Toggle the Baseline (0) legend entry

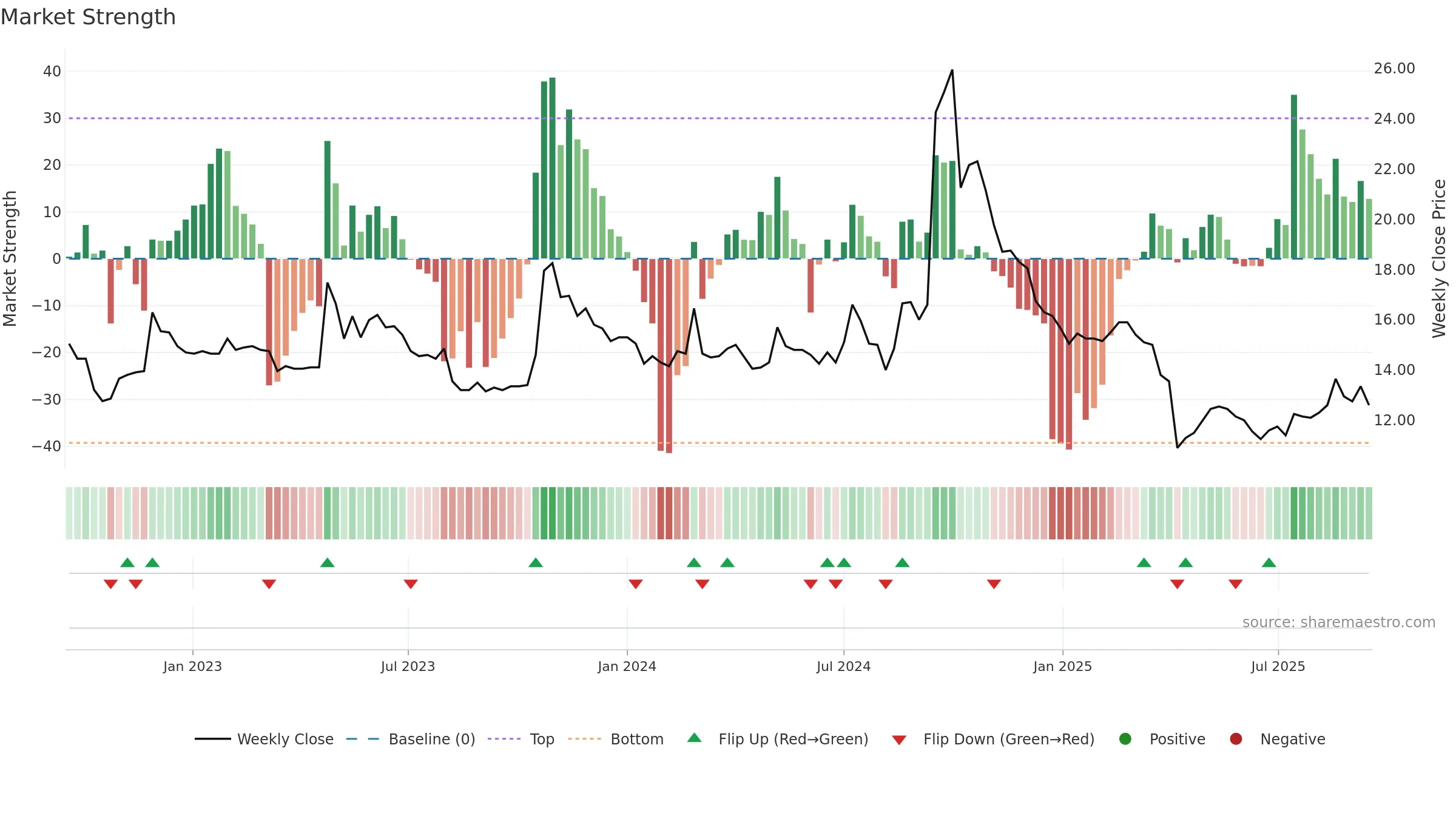pyautogui.click(x=410, y=739)
